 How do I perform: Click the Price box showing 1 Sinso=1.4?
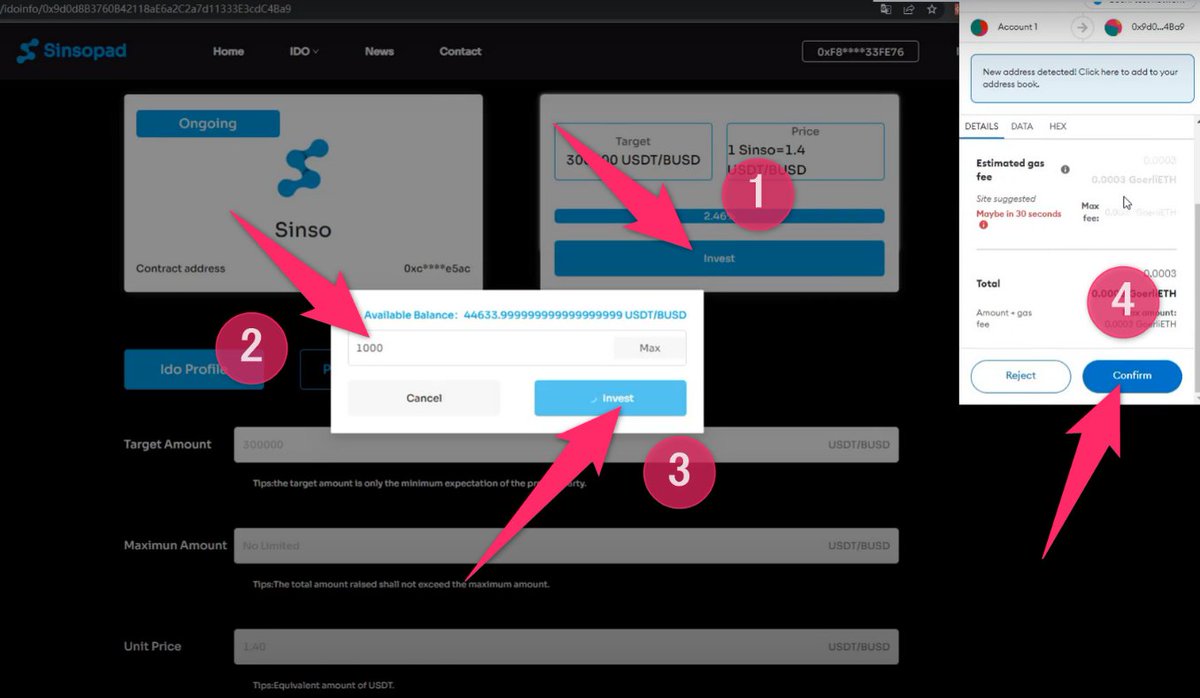coord(805,151)
